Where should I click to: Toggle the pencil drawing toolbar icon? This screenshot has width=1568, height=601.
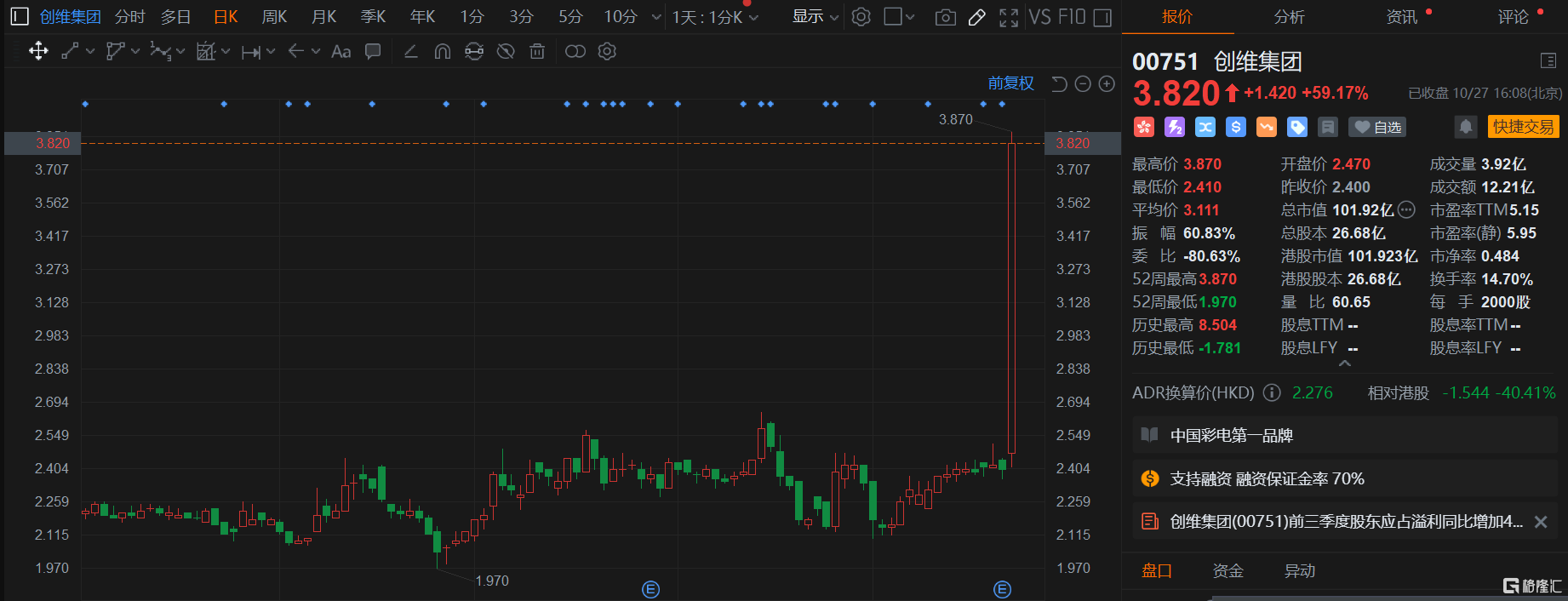[x=977, y=17]
